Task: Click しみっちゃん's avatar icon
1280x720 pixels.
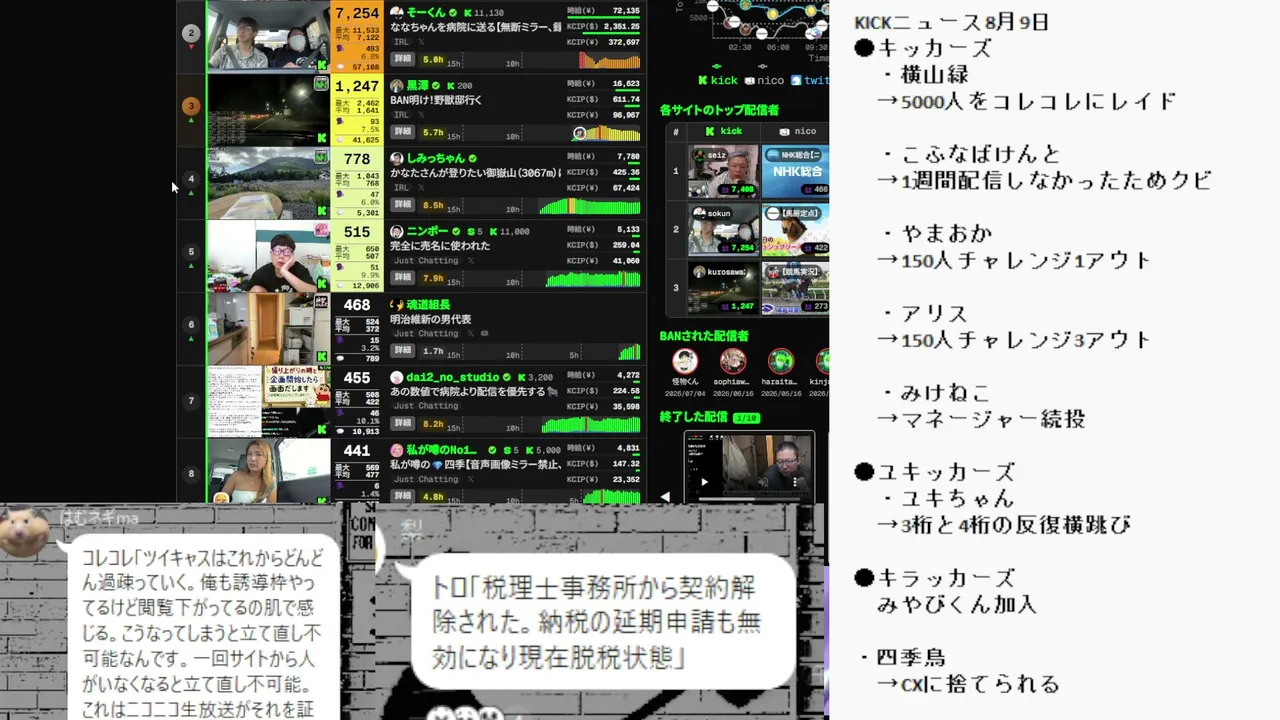Action: [397, 158]
